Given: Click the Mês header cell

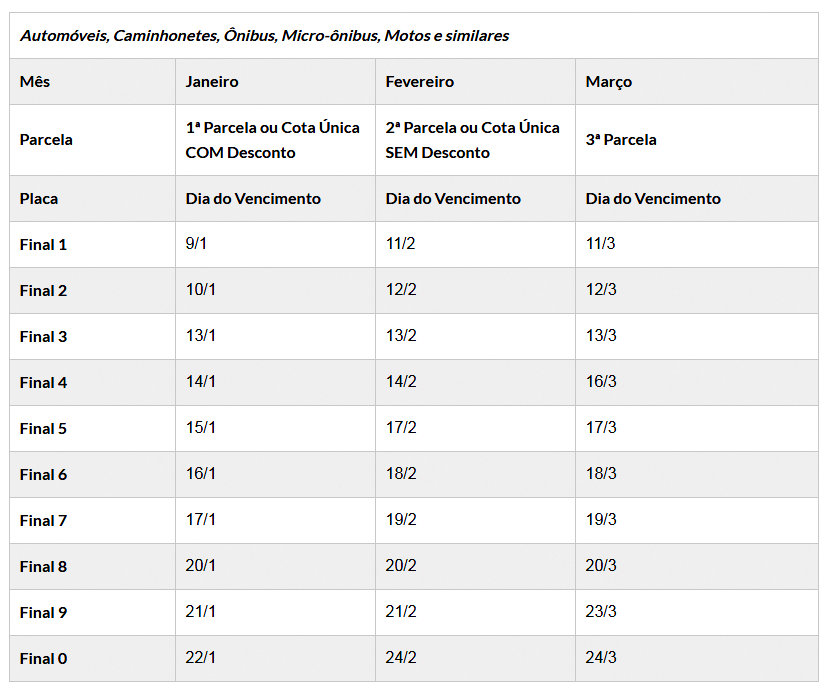Looking at the screenshot, I should (35, 82).
